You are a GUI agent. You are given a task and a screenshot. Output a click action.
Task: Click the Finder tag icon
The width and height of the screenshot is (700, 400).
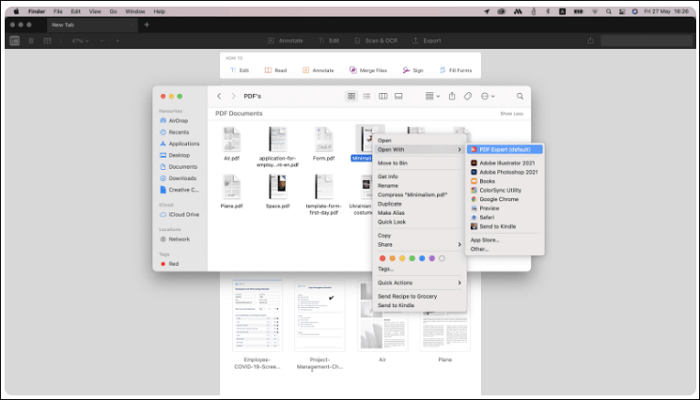pyautogui.click(x=468, y=96)
